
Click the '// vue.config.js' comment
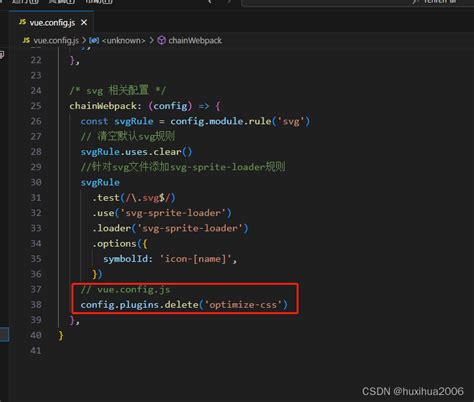pos(125,289)
